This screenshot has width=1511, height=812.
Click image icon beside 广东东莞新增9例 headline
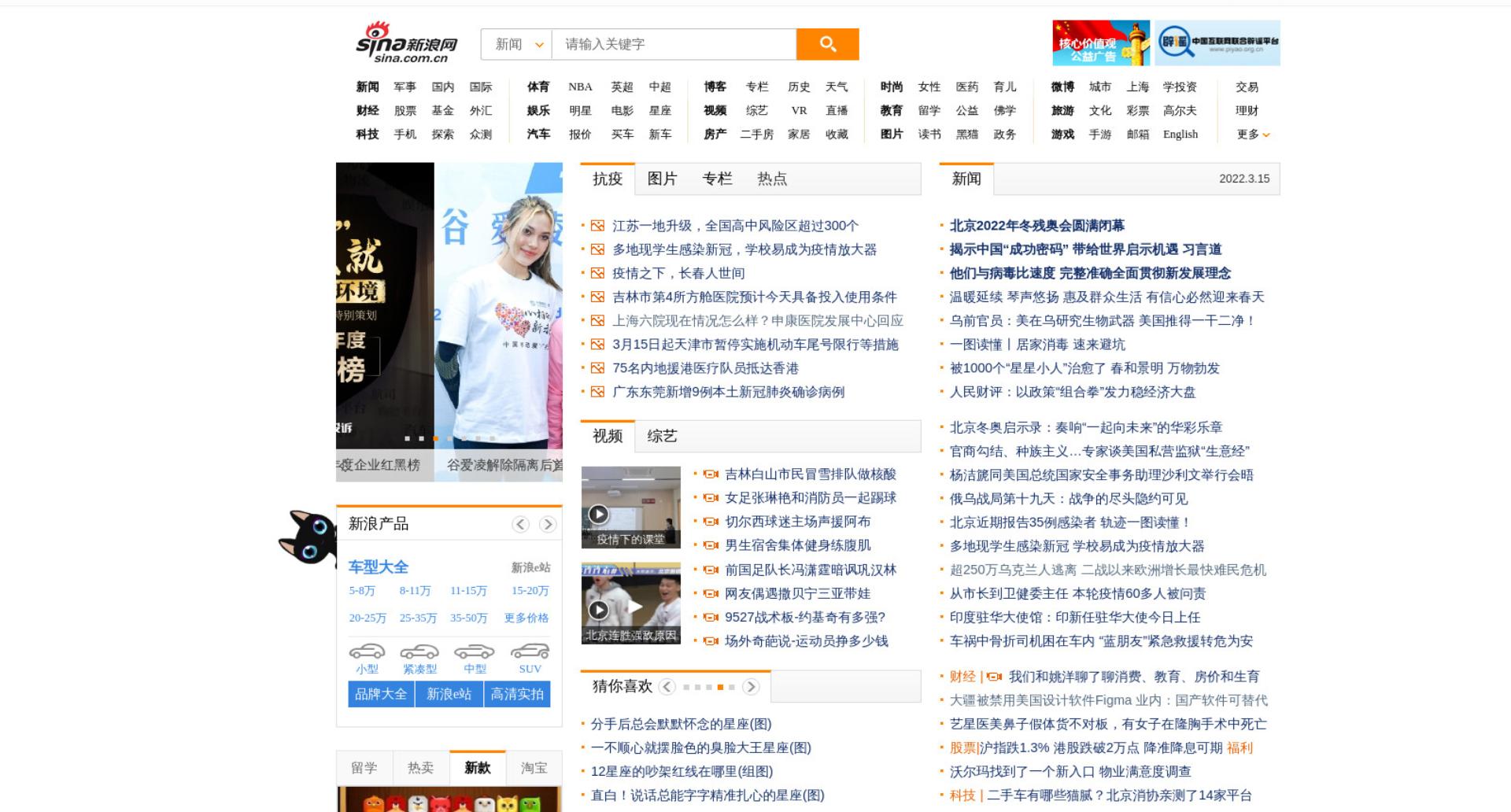click(x=597, y=392)
